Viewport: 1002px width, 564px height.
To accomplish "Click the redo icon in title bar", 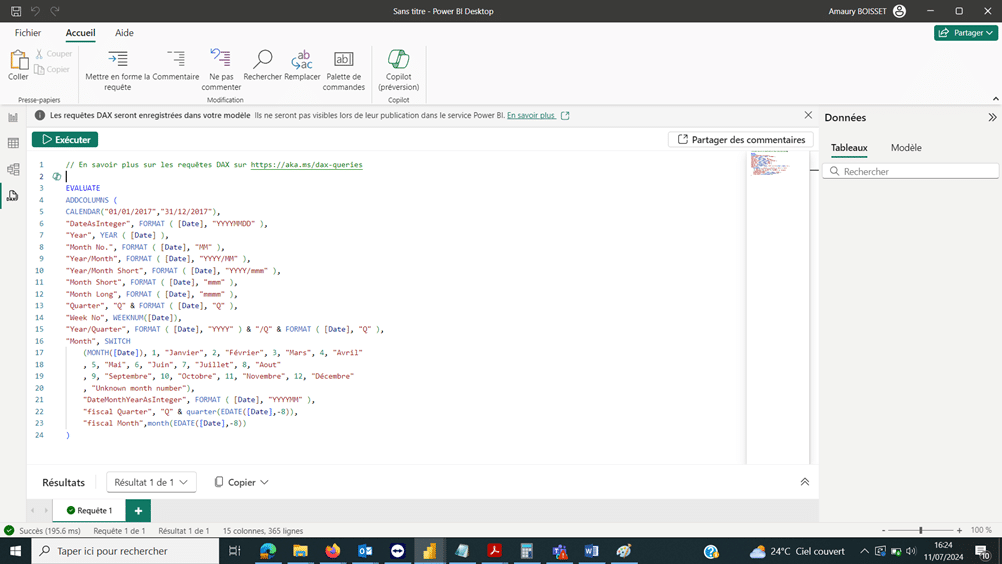I will 55,11.
